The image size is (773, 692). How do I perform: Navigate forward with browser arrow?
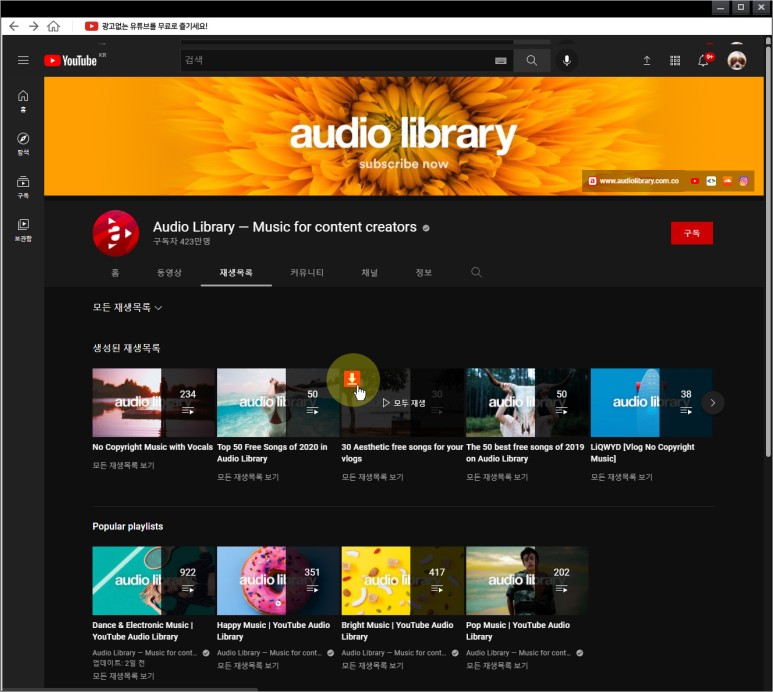(34, 26)
